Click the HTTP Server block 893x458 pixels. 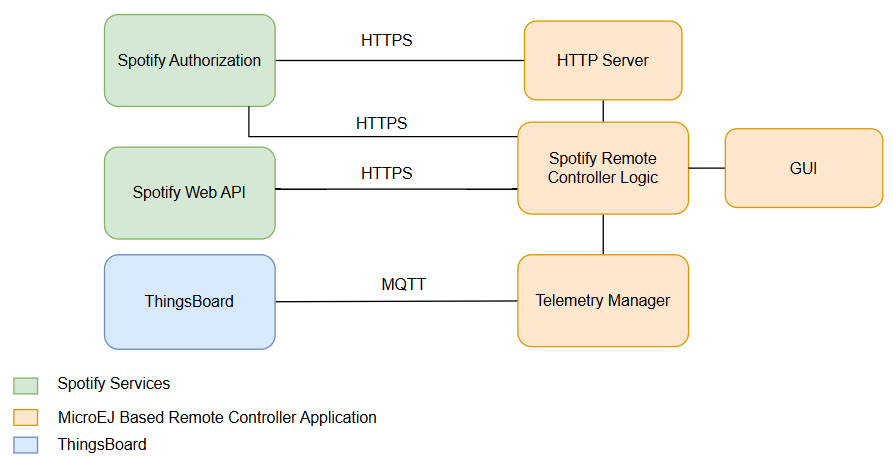(x=603, y=60)
